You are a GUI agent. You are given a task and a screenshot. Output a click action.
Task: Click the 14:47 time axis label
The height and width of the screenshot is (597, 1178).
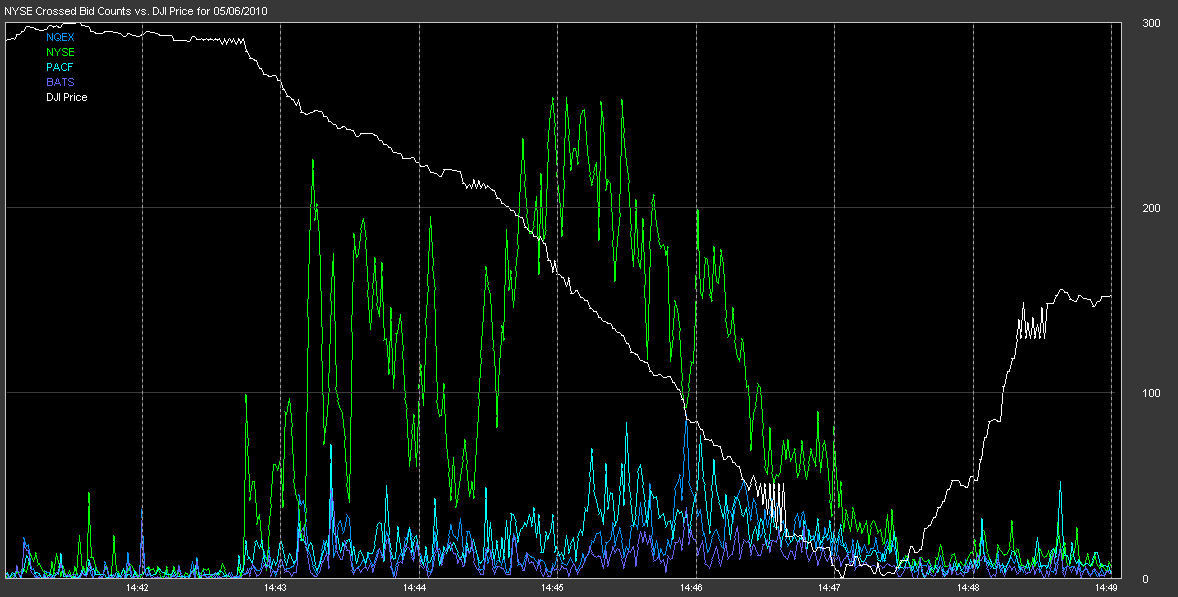[830, 589]
